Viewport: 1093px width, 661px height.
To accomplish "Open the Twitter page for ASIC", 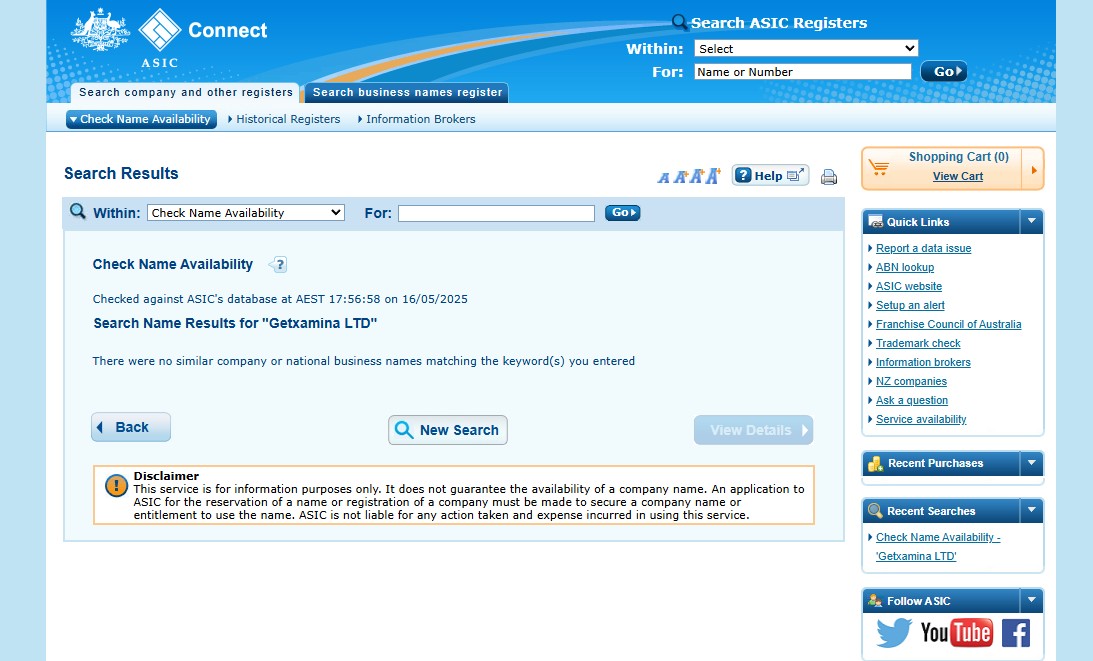I will (894, 633).
